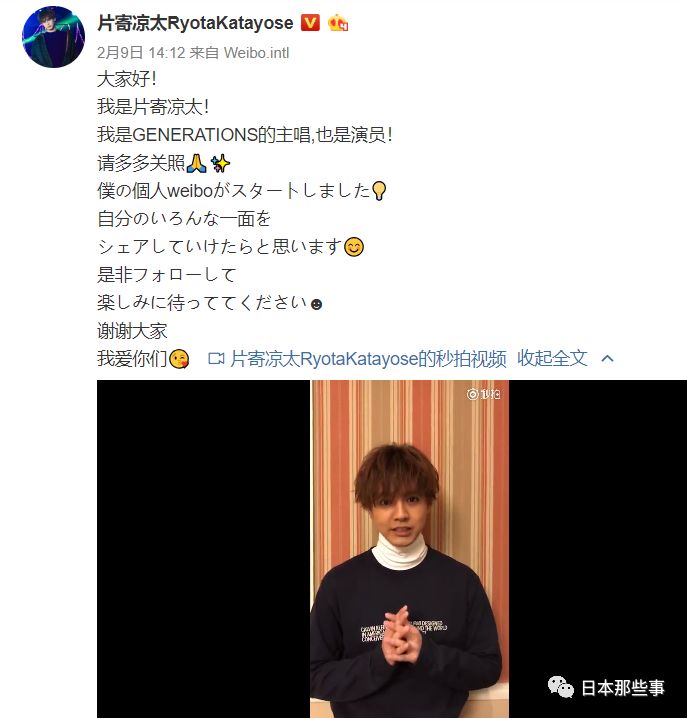Open the 片寄凉太RyotaKatayose username link
The width and height of the screenshot is (687, 718).
(195, 23)
